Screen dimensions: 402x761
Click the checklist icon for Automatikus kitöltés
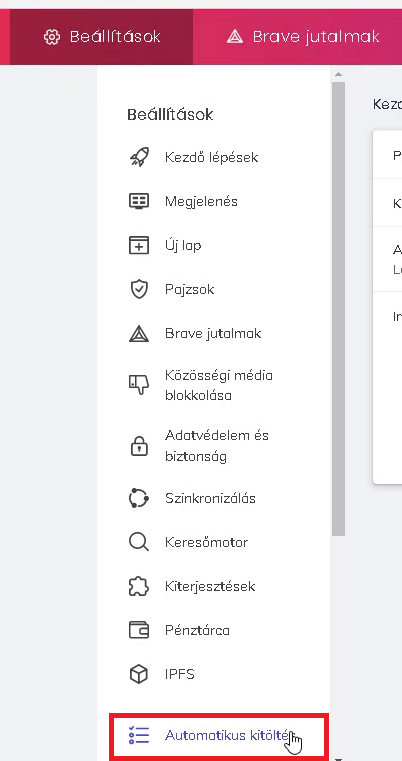(x=139, y=735)
